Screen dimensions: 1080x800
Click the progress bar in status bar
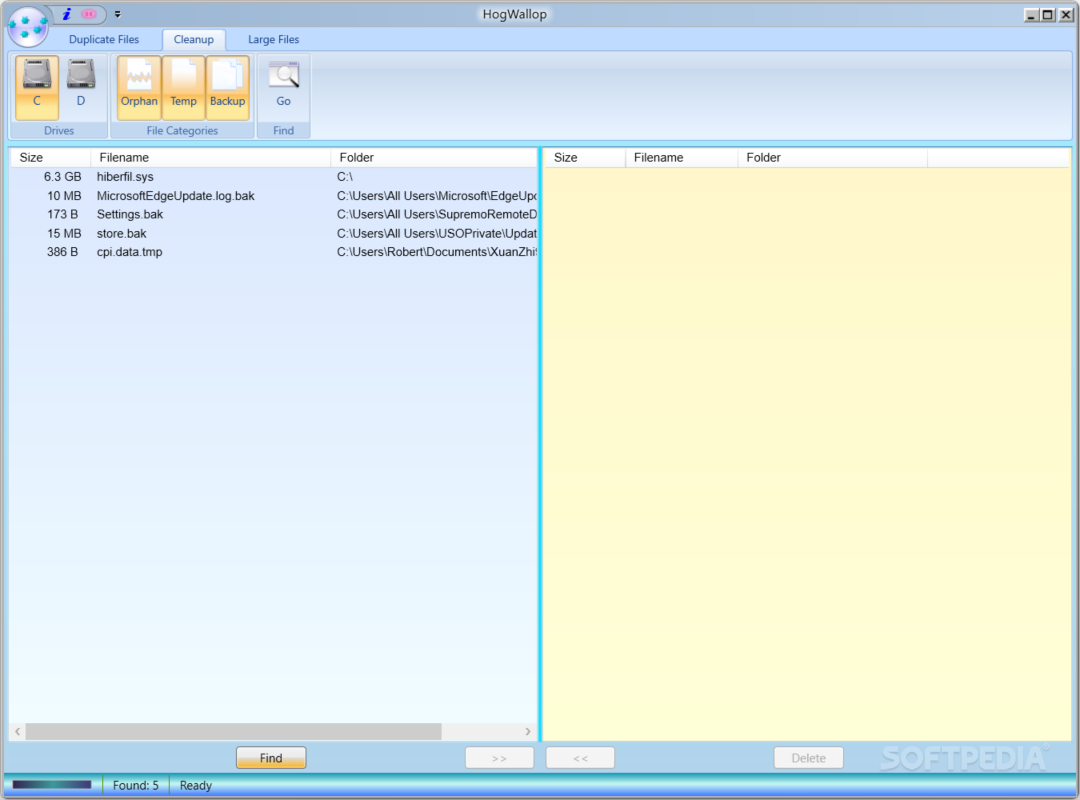[x=52, y=785]
